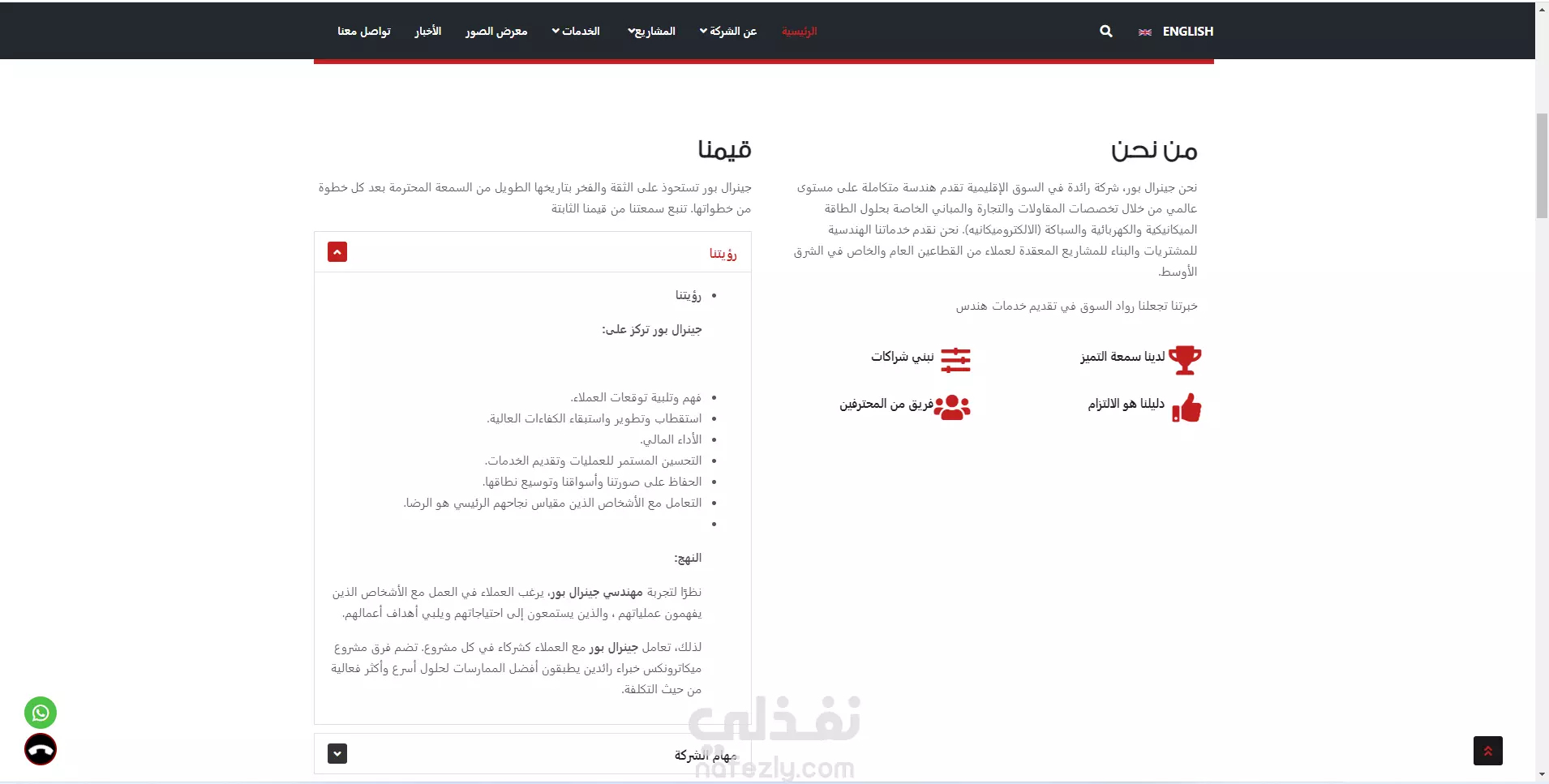Click the sliders icon for نبني شراكات
The image size is (1549, 784).
[x=955, y=359]
